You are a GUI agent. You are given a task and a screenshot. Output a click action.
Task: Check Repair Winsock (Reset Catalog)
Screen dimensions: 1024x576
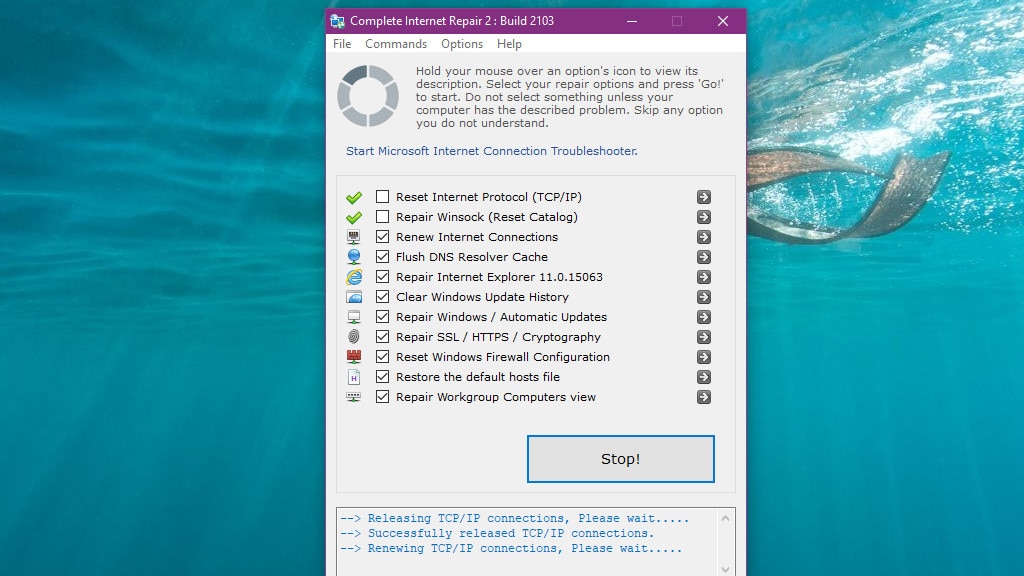coord(382,217)
